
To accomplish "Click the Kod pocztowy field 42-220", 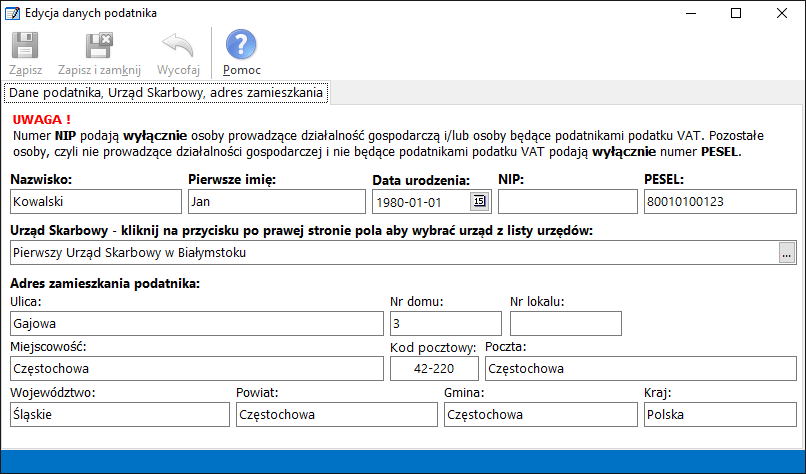I will pos(435,369).
